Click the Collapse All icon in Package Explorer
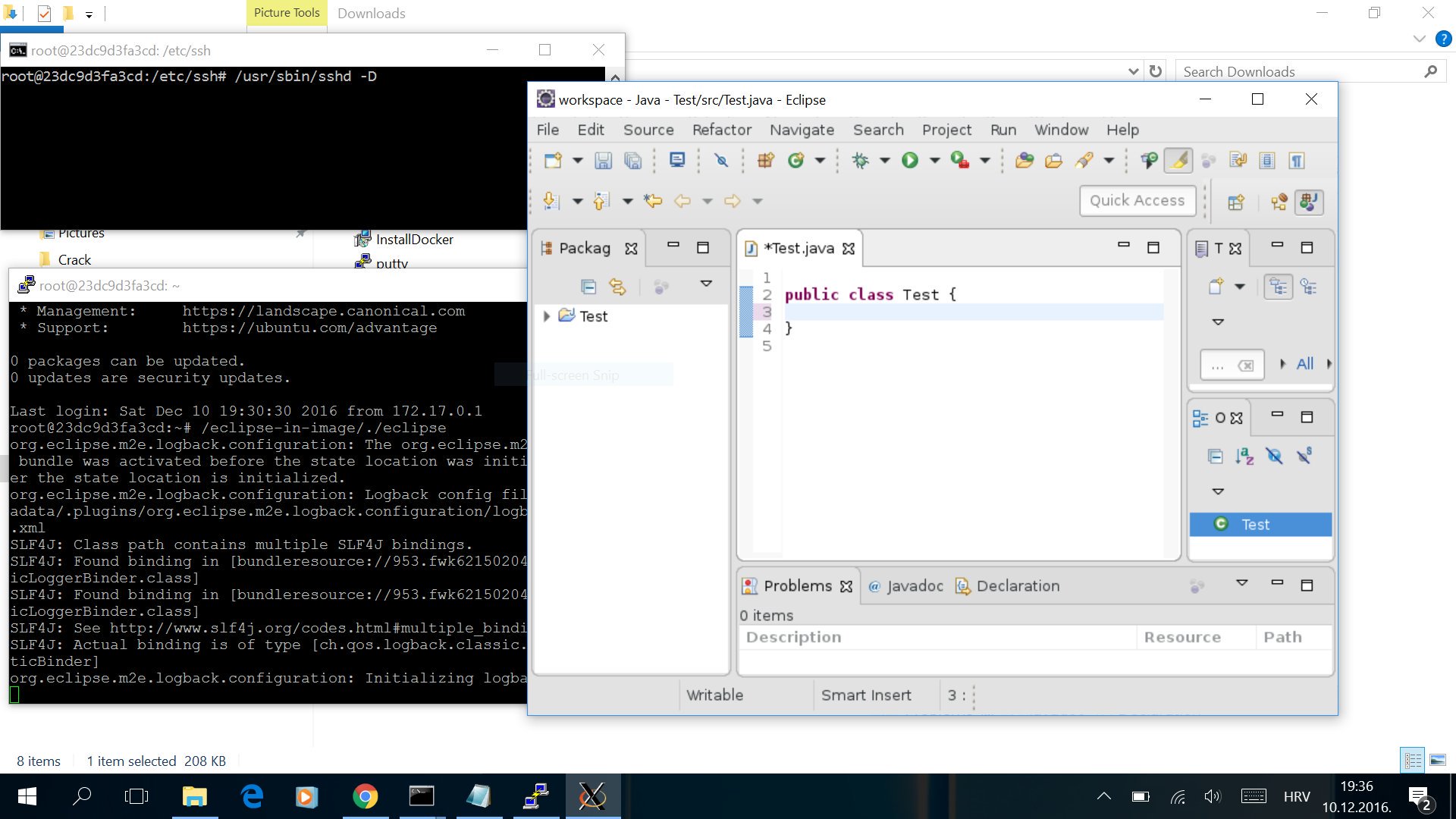The width and height of the screenshot is (1456, 819). pyautogui.click(x=588, y=287)
